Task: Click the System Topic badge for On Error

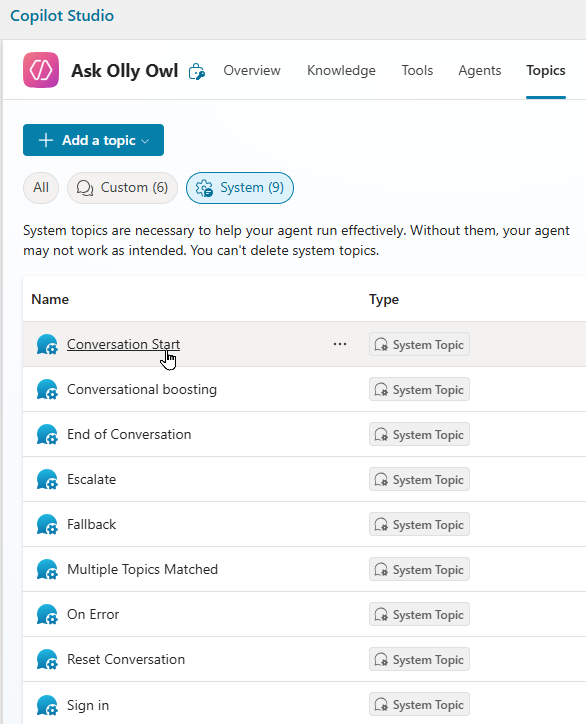Action: click(x=419, y=615)
